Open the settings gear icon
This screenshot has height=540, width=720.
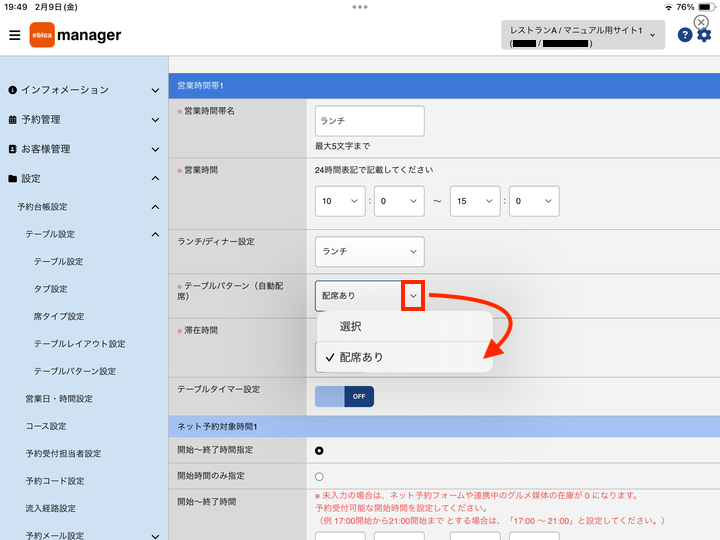coord(704,35)
